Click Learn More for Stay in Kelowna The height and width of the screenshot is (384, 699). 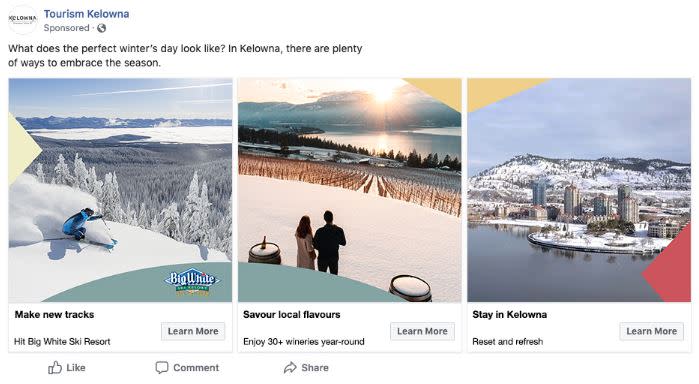pos(651,331)
